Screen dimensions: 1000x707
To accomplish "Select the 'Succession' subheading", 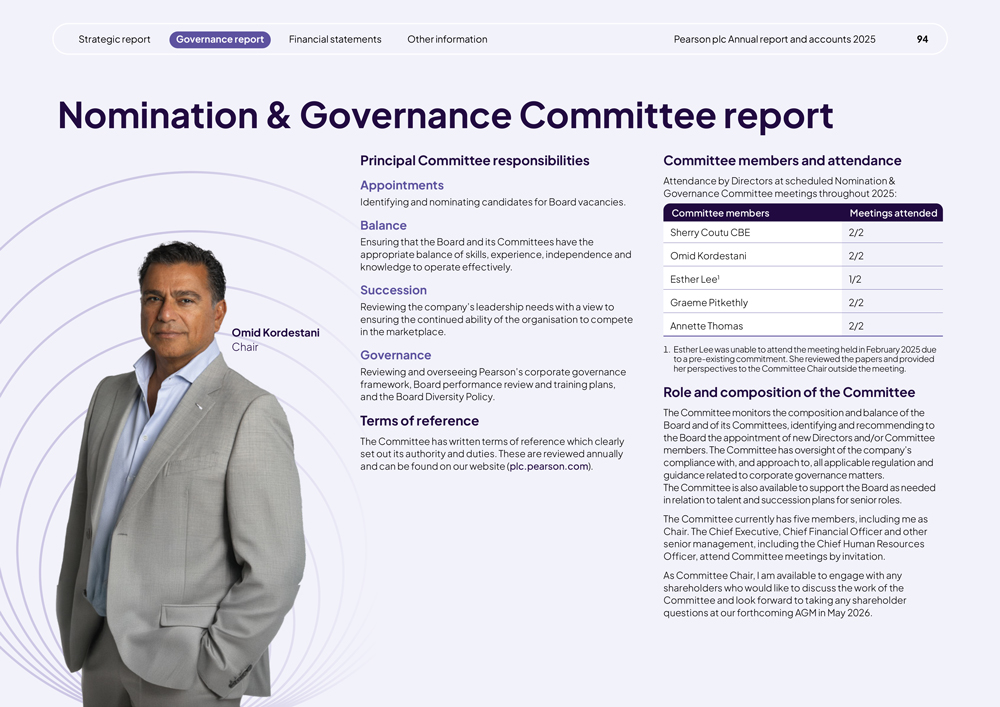I will 393,290.
